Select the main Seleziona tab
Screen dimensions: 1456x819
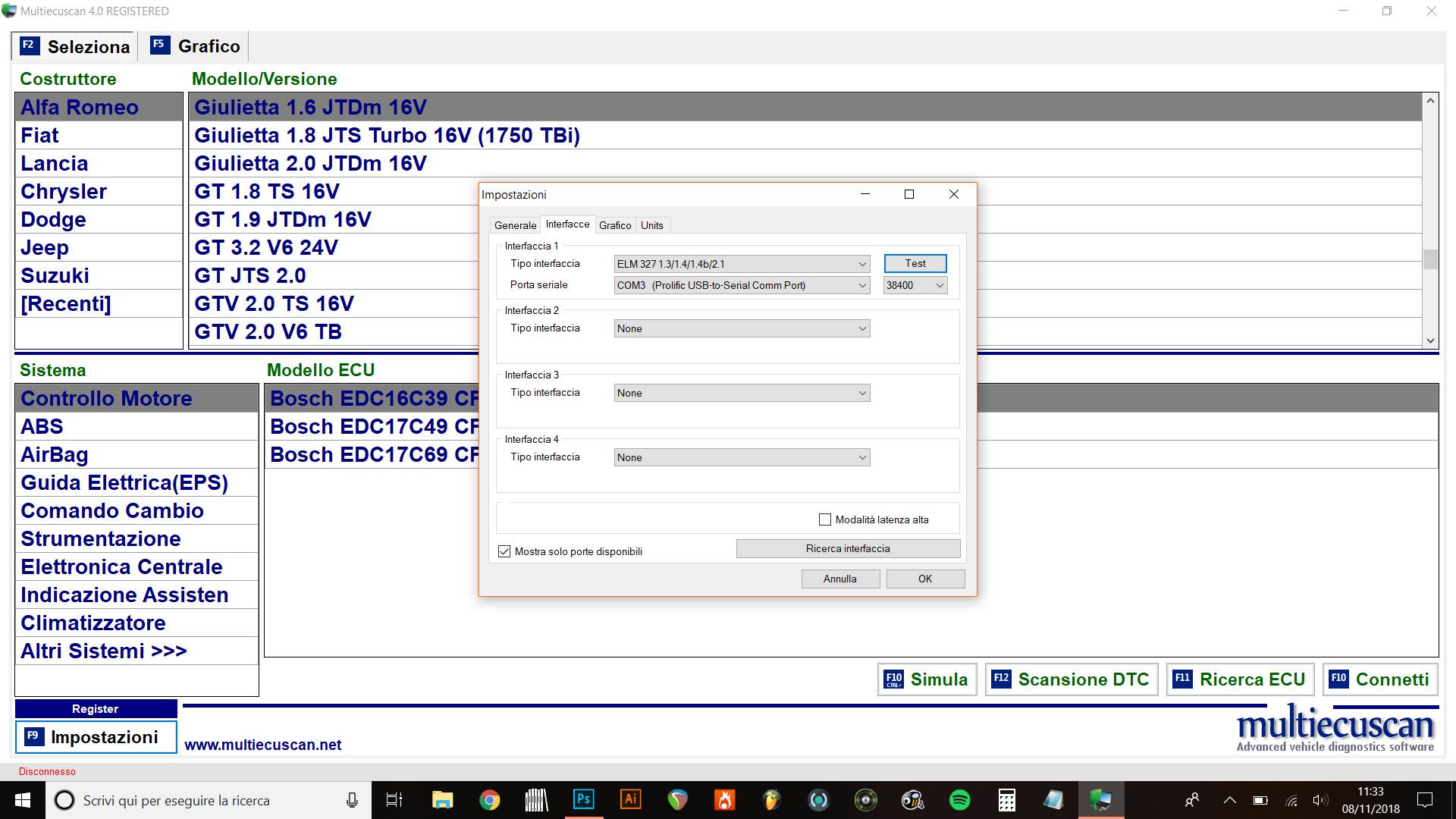point(74,46)
